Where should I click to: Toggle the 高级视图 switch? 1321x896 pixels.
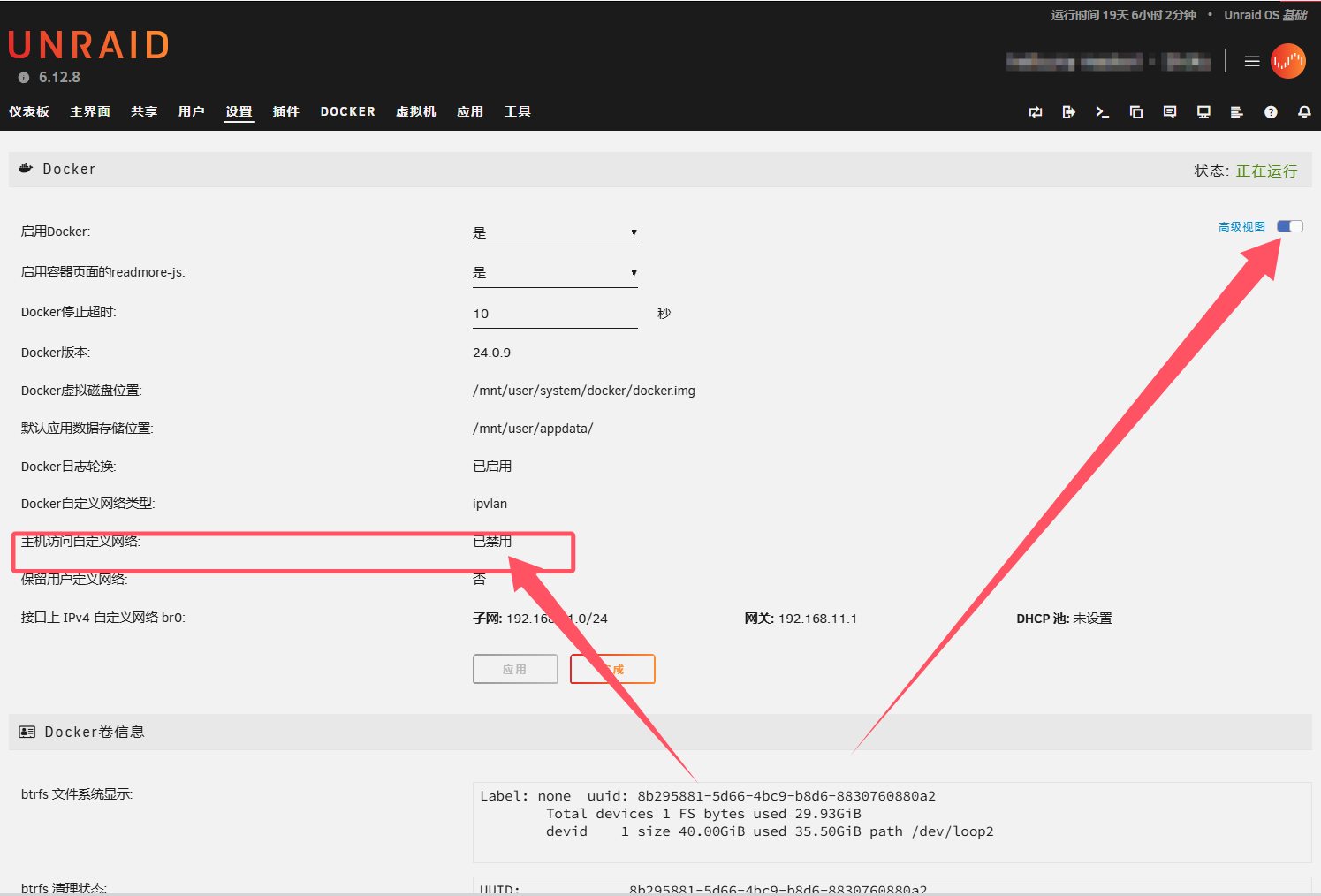pyautogui.click(x=1289, y=226)
